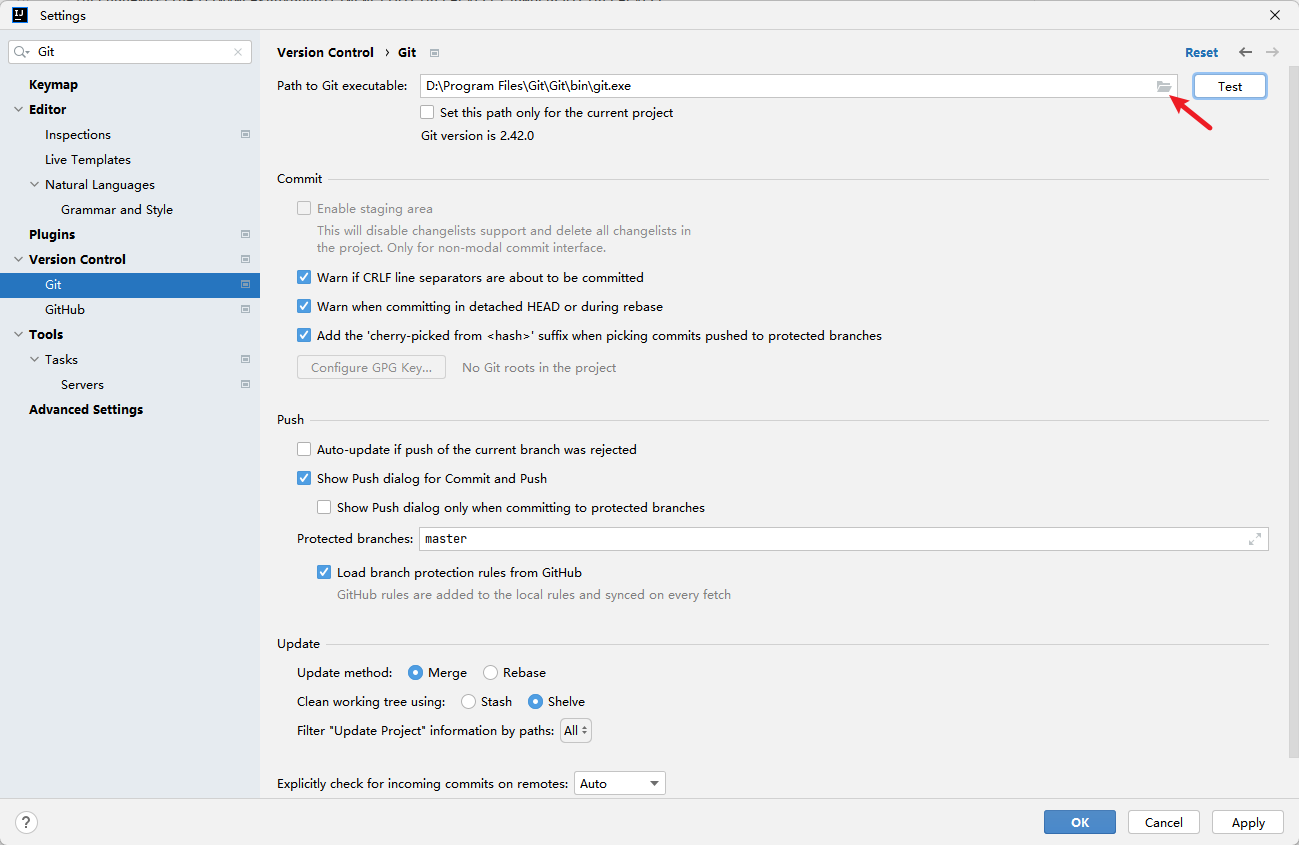Collapse the Version Control node
The height and width of the screenshot is (845, 1299).
[18, 260]
